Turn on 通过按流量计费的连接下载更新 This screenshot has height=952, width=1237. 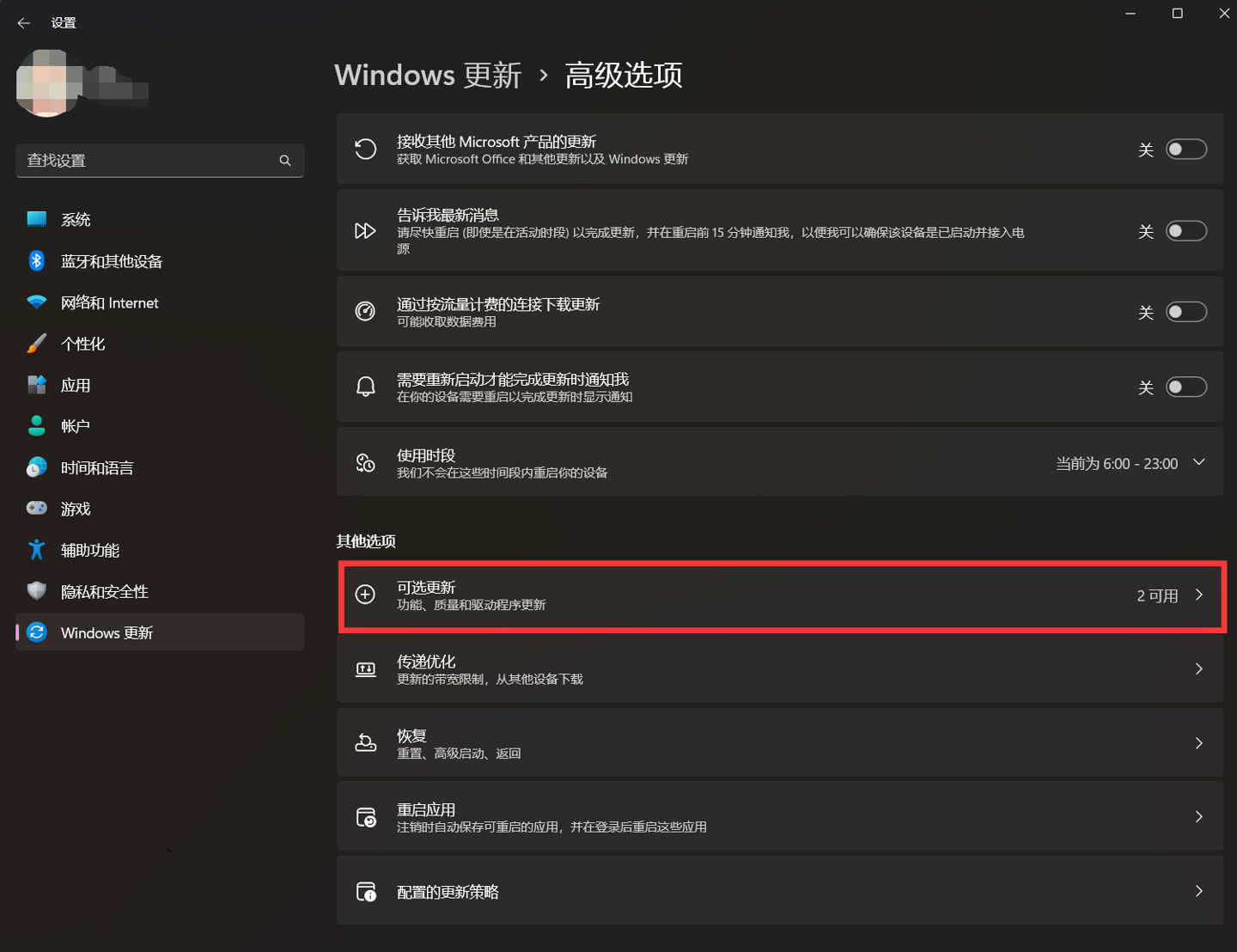click(x=1185, y=313)
